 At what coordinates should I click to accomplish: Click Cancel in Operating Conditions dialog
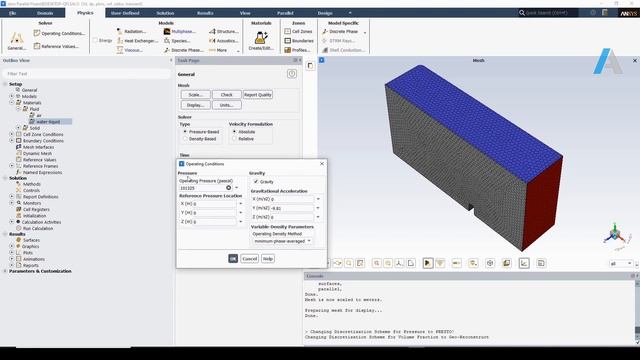(249, 259)
